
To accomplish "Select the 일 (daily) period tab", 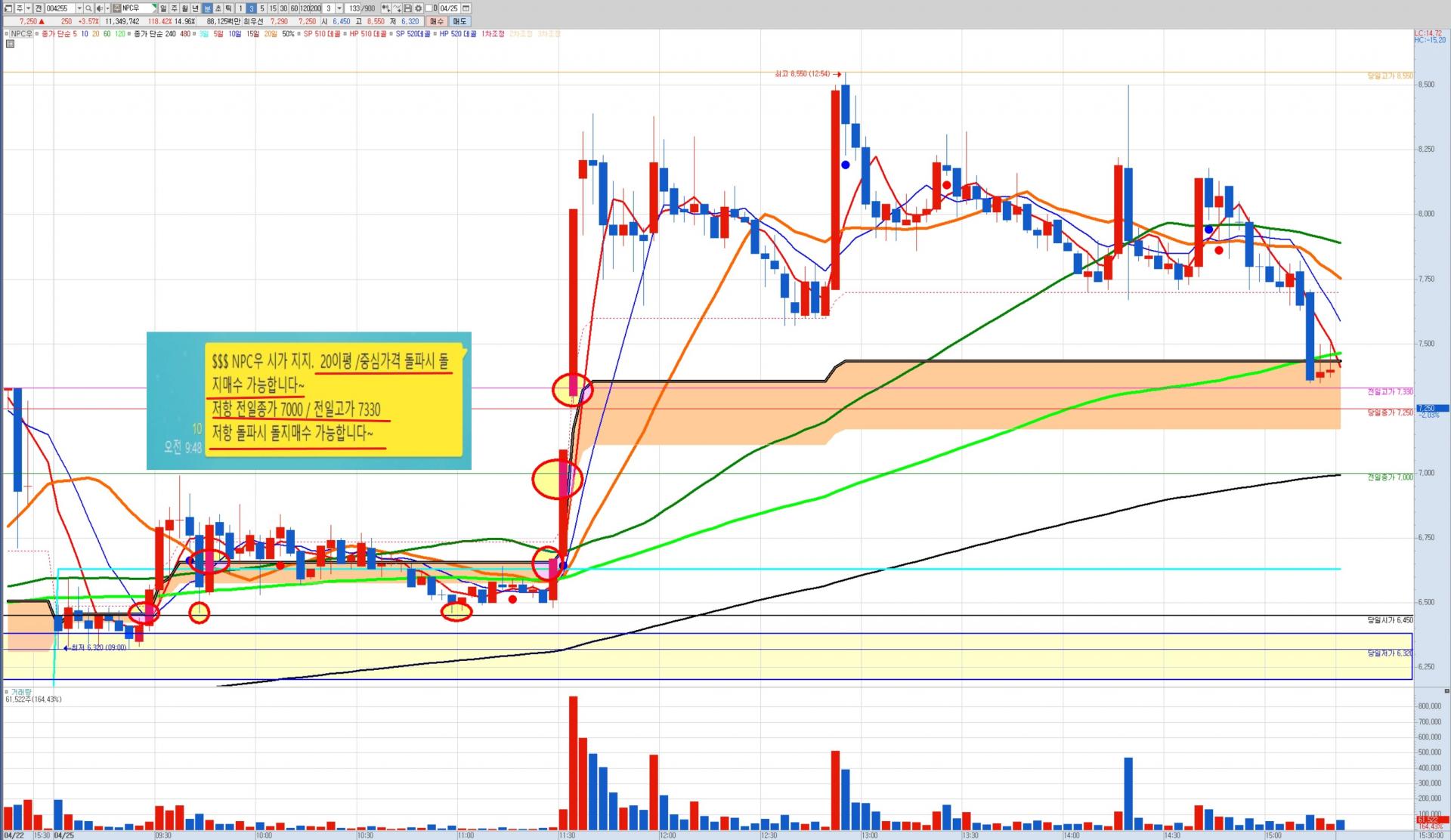I will tap(163, 8).
